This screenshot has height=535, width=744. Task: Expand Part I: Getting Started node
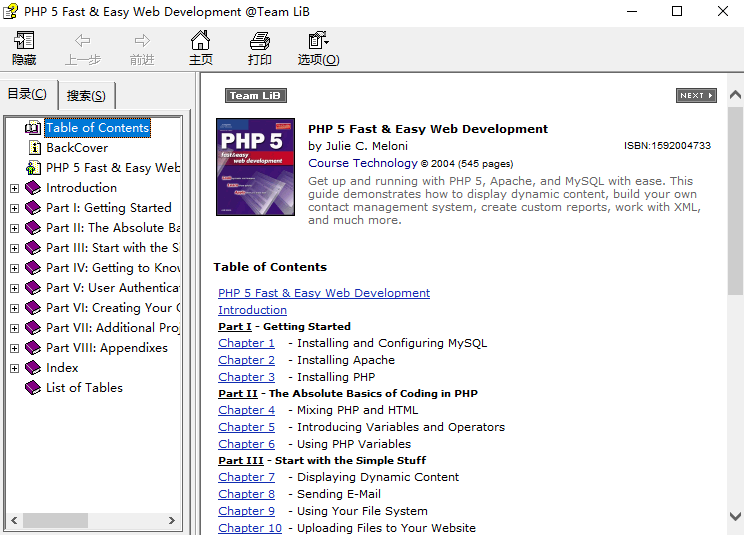coord(14,208)
